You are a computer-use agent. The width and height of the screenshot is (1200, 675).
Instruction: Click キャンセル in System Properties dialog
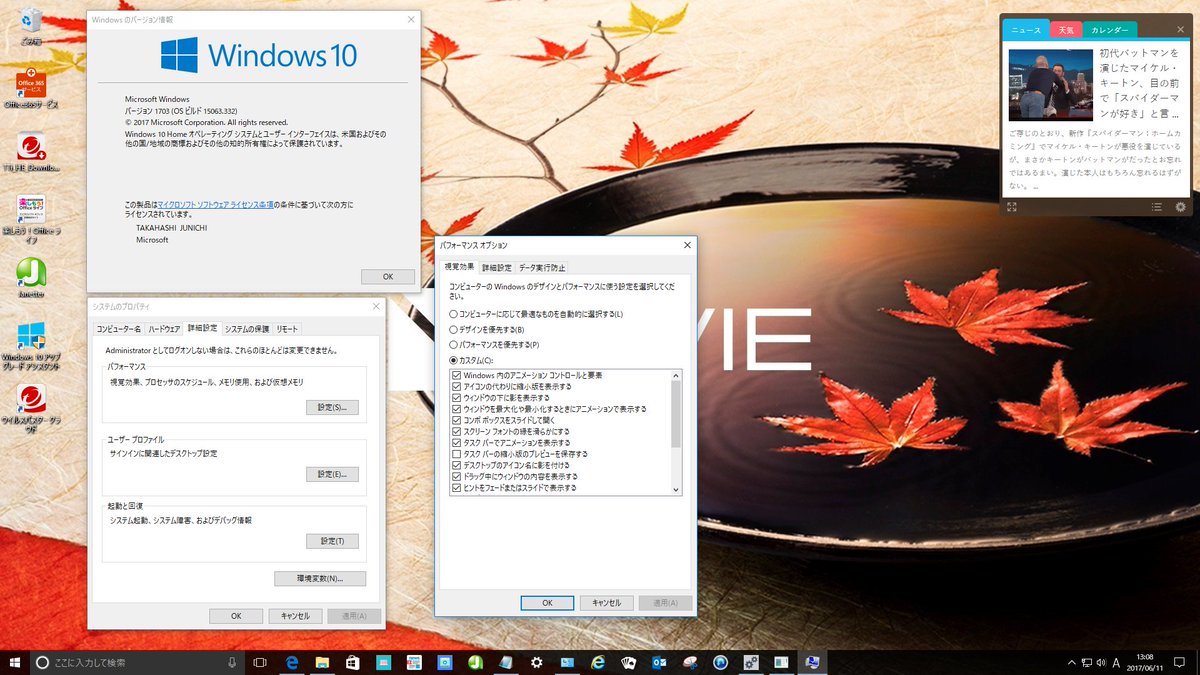point(294,616)
